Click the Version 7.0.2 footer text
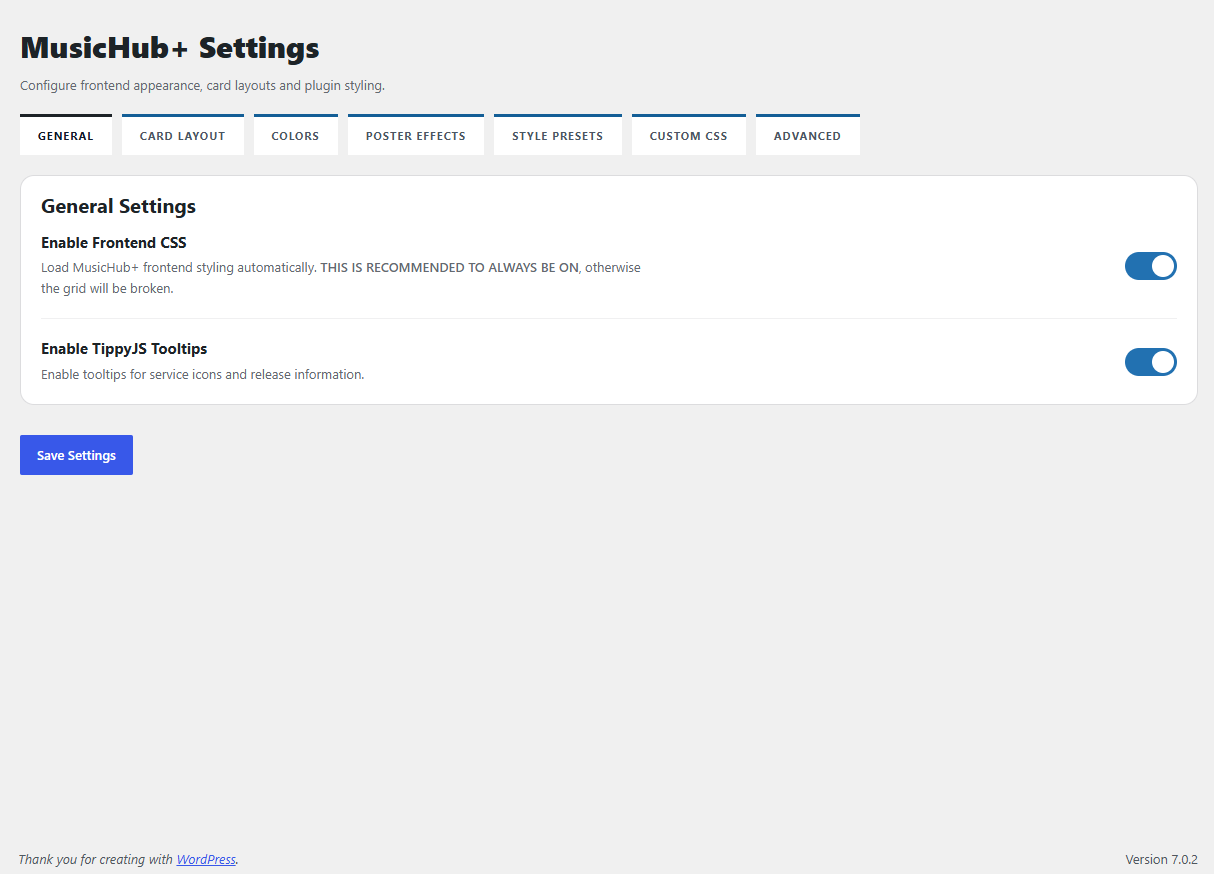 point(1161,859)
